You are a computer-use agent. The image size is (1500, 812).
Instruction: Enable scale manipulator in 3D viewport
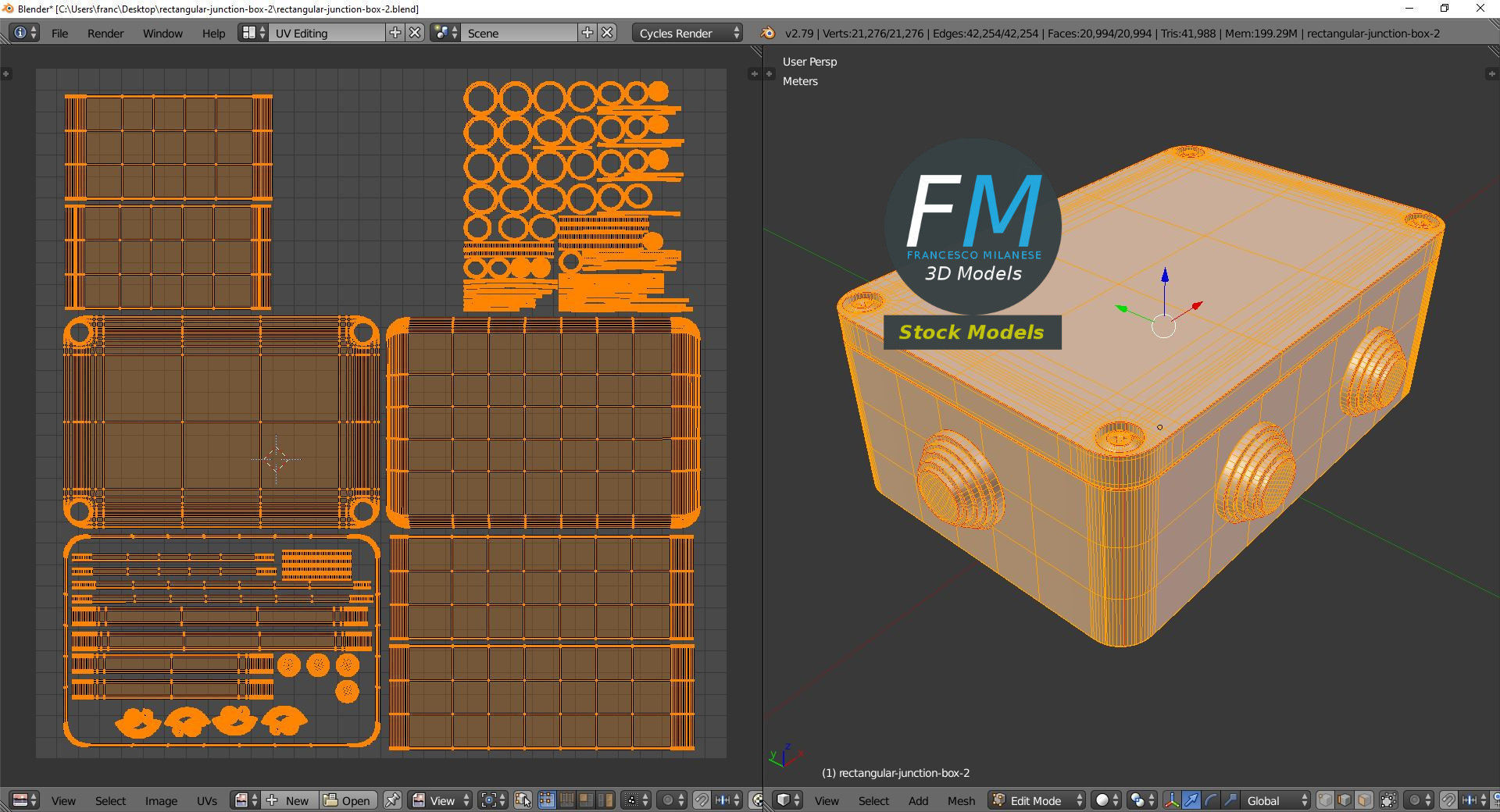point(1230,800)
